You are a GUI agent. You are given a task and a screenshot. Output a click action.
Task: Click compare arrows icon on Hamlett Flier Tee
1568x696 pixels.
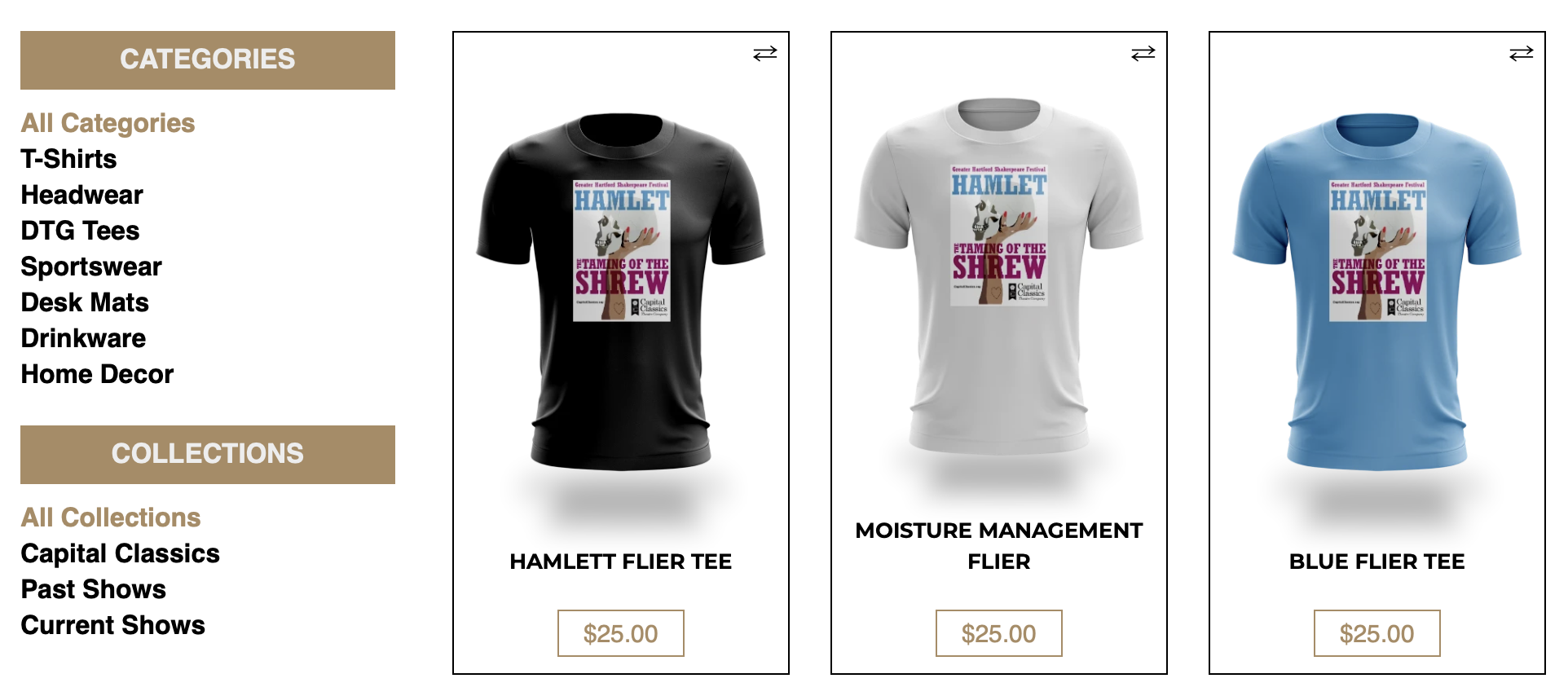click(x=764, y=54)
